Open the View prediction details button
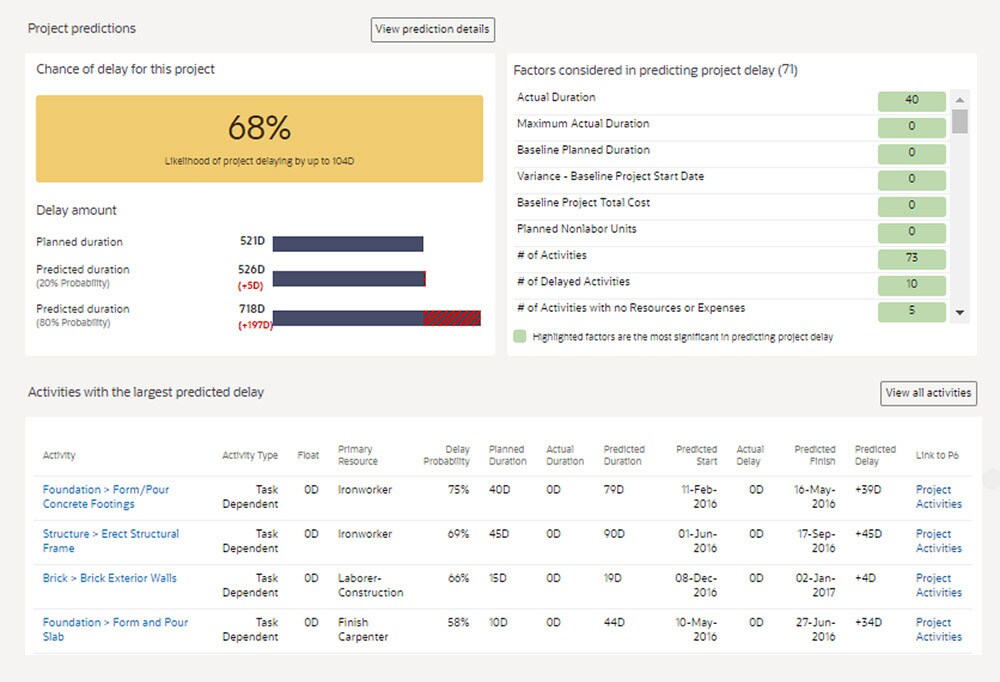This screenshot has height=682, width=1000. 432,29
